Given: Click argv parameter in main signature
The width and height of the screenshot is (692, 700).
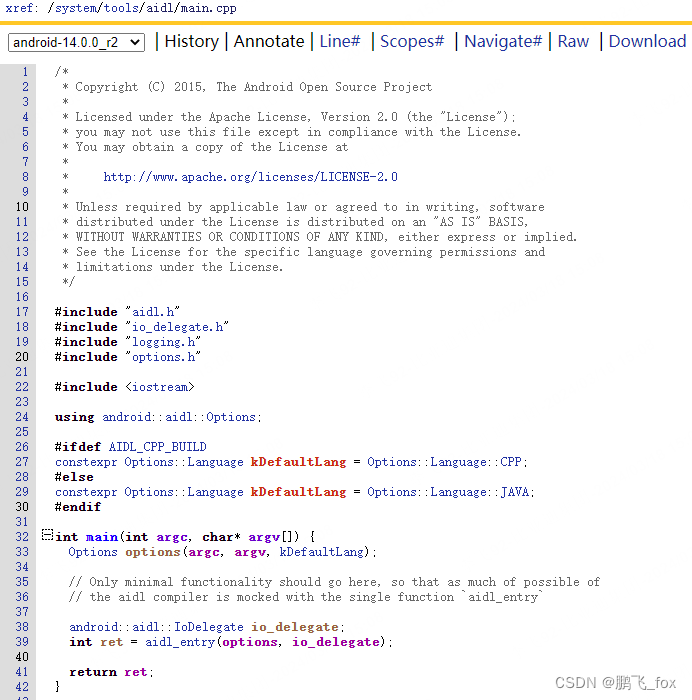Looking at the screenshot, I should (264, 537).
